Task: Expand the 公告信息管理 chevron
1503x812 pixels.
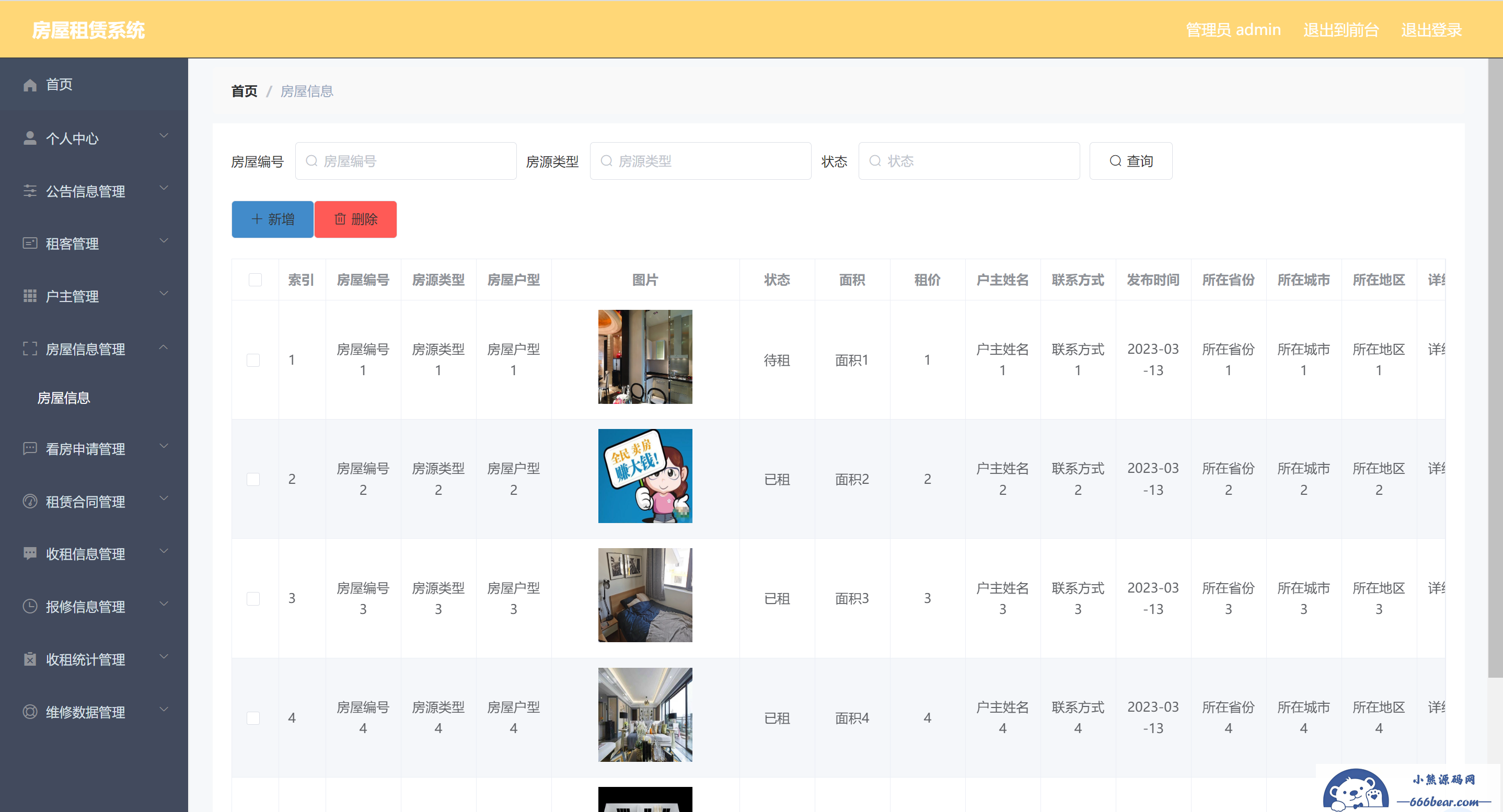Action: click(x=164, y=189)
